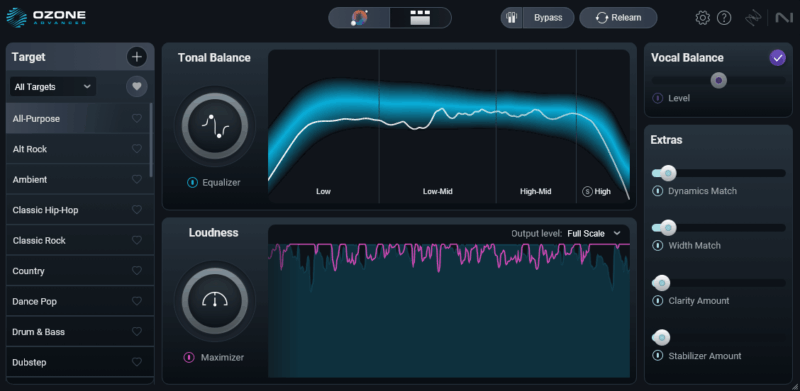Favorite the Country target heart
The width and height of the screenshot is (800, 391).
[x=137, y=271]
